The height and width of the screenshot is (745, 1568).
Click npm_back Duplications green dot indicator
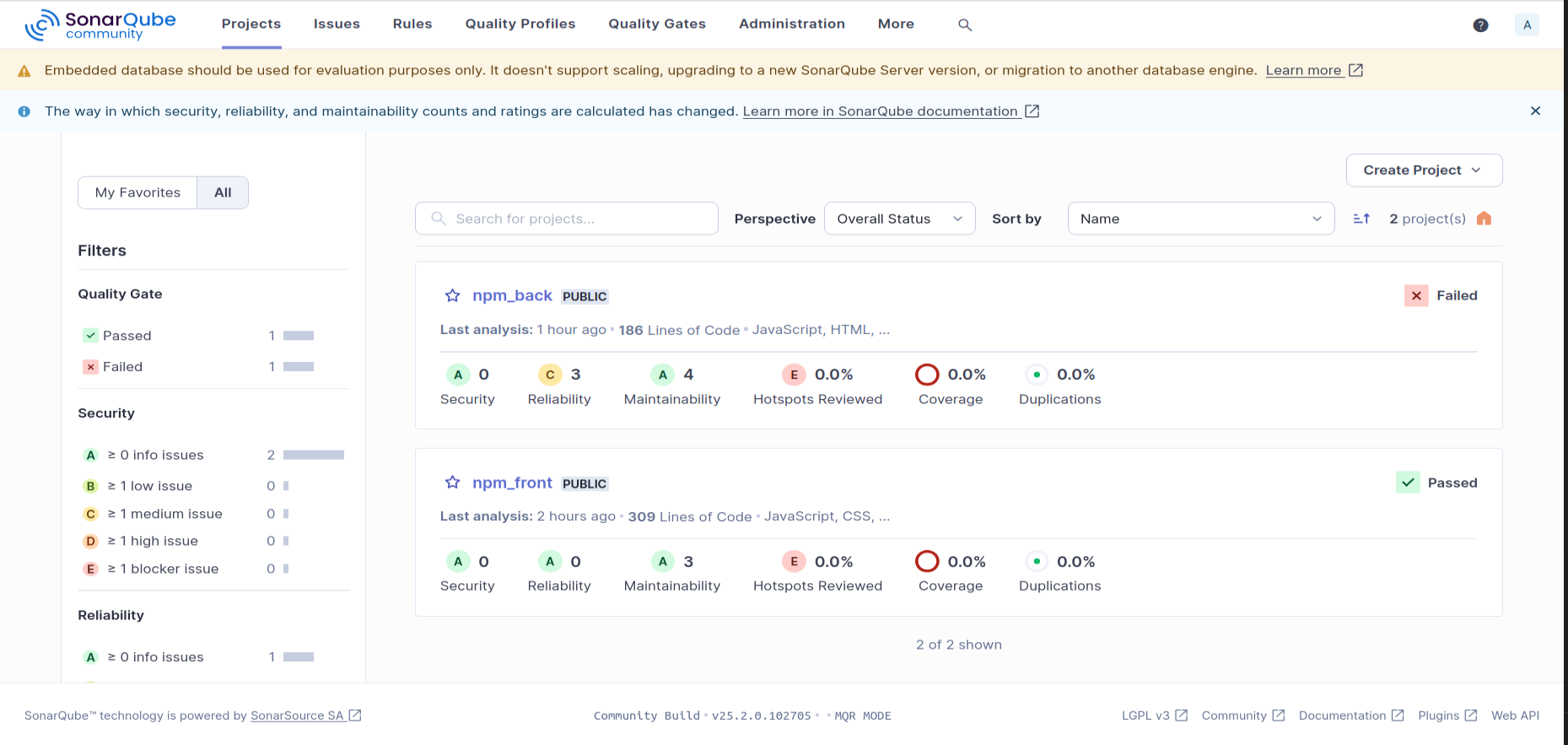1037,375
